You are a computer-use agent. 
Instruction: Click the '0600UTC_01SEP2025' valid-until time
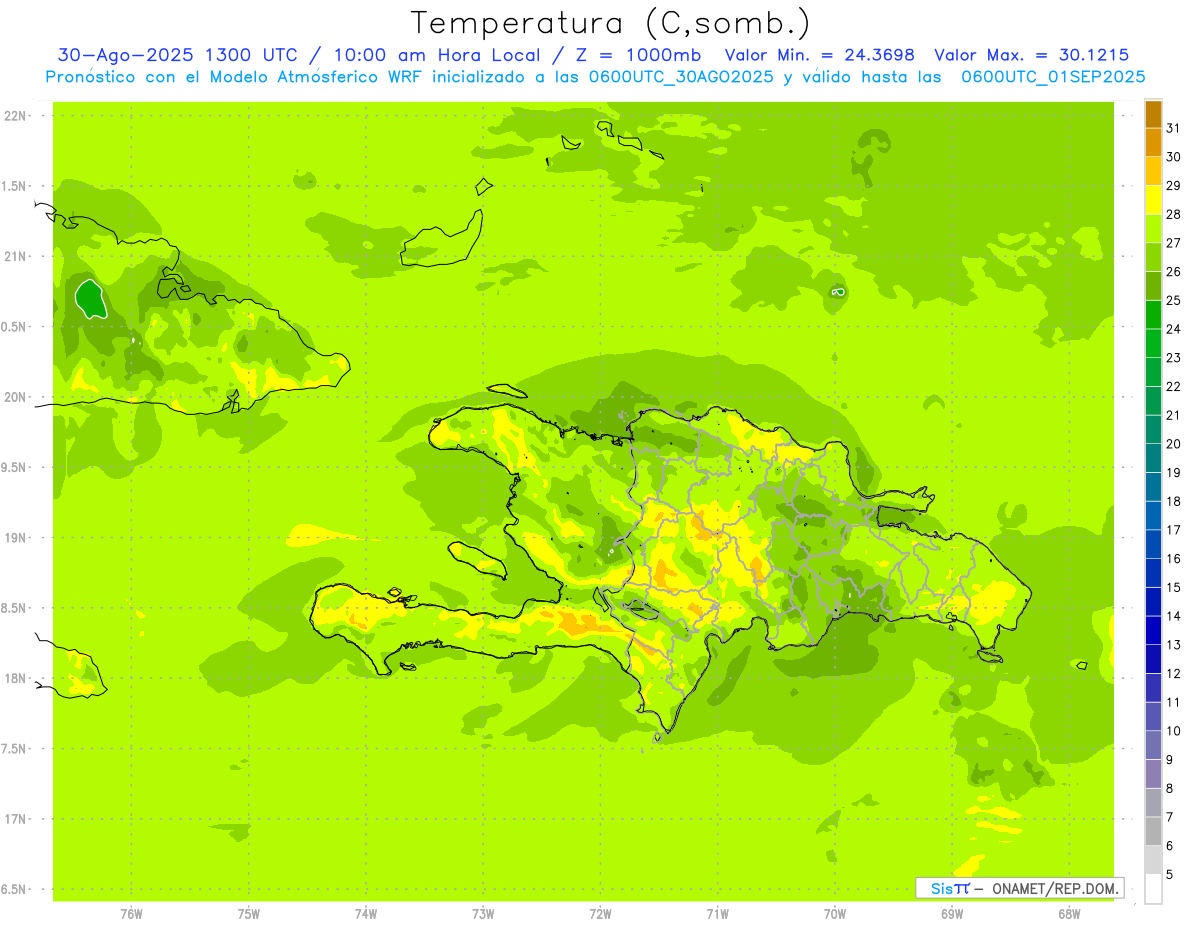point(1053,77)
